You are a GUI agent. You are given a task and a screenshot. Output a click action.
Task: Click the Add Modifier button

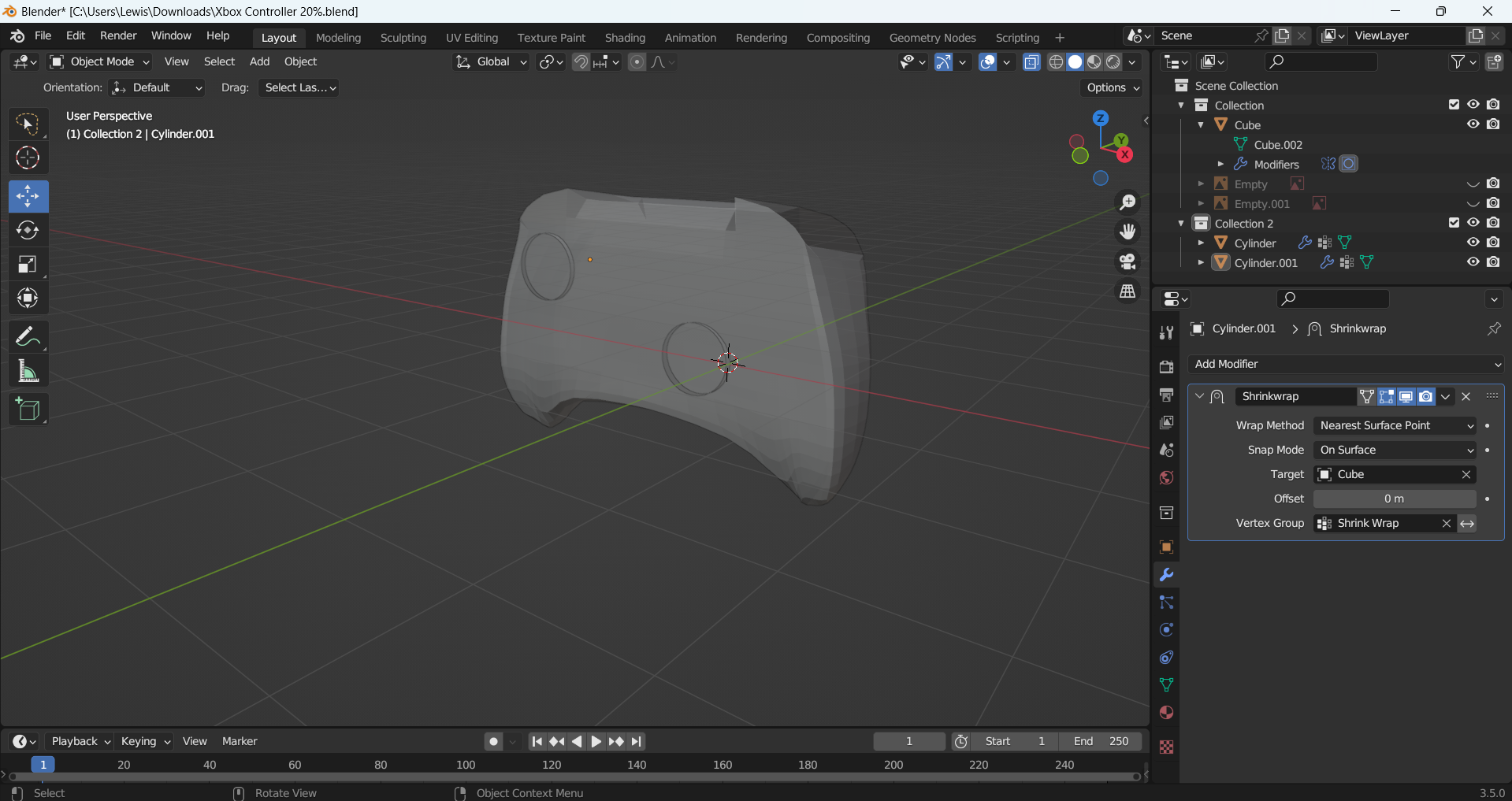[x=1346, y=364]
